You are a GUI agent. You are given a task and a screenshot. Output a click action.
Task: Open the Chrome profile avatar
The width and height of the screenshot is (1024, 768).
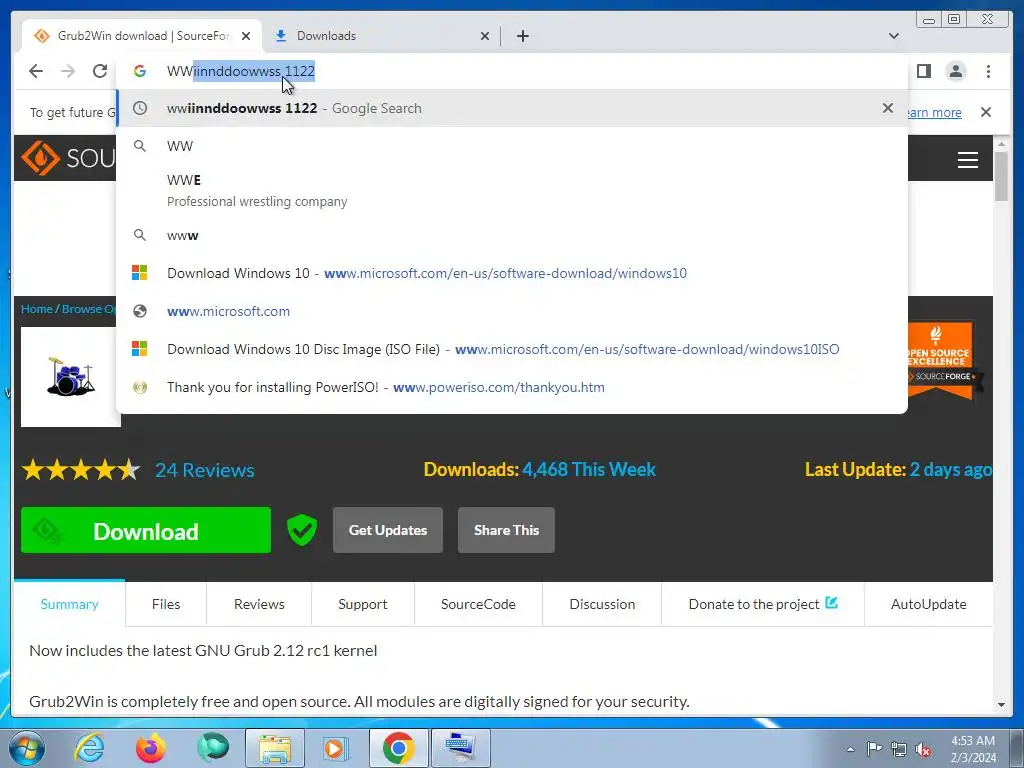point(955,71)
